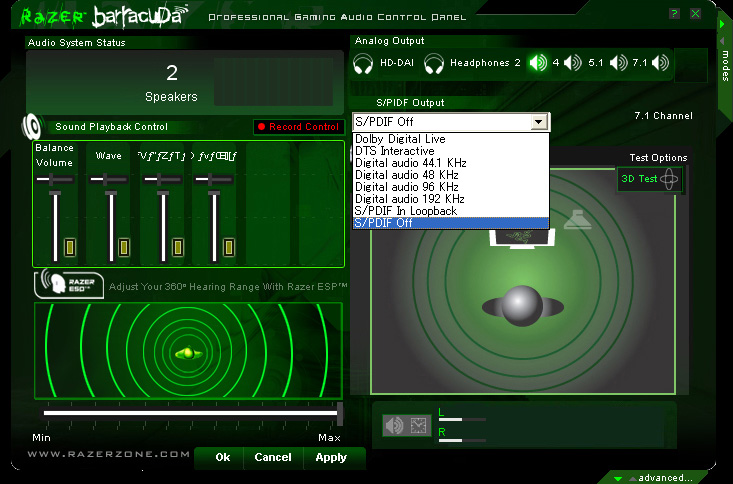Click the 3D Test button
Image resolution: width=733 pixels, height=484 pixels.
point(649,179)
